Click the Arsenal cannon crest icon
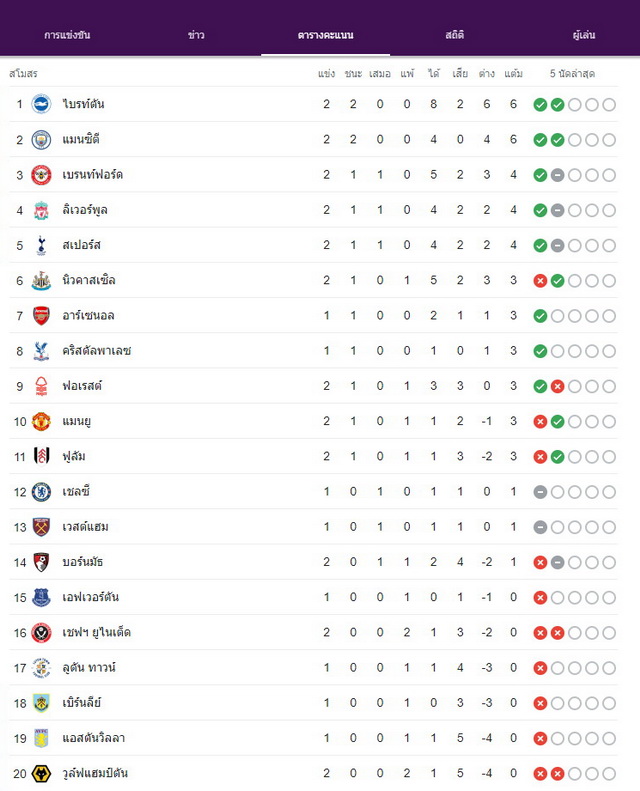 click(x=41, y=315)
